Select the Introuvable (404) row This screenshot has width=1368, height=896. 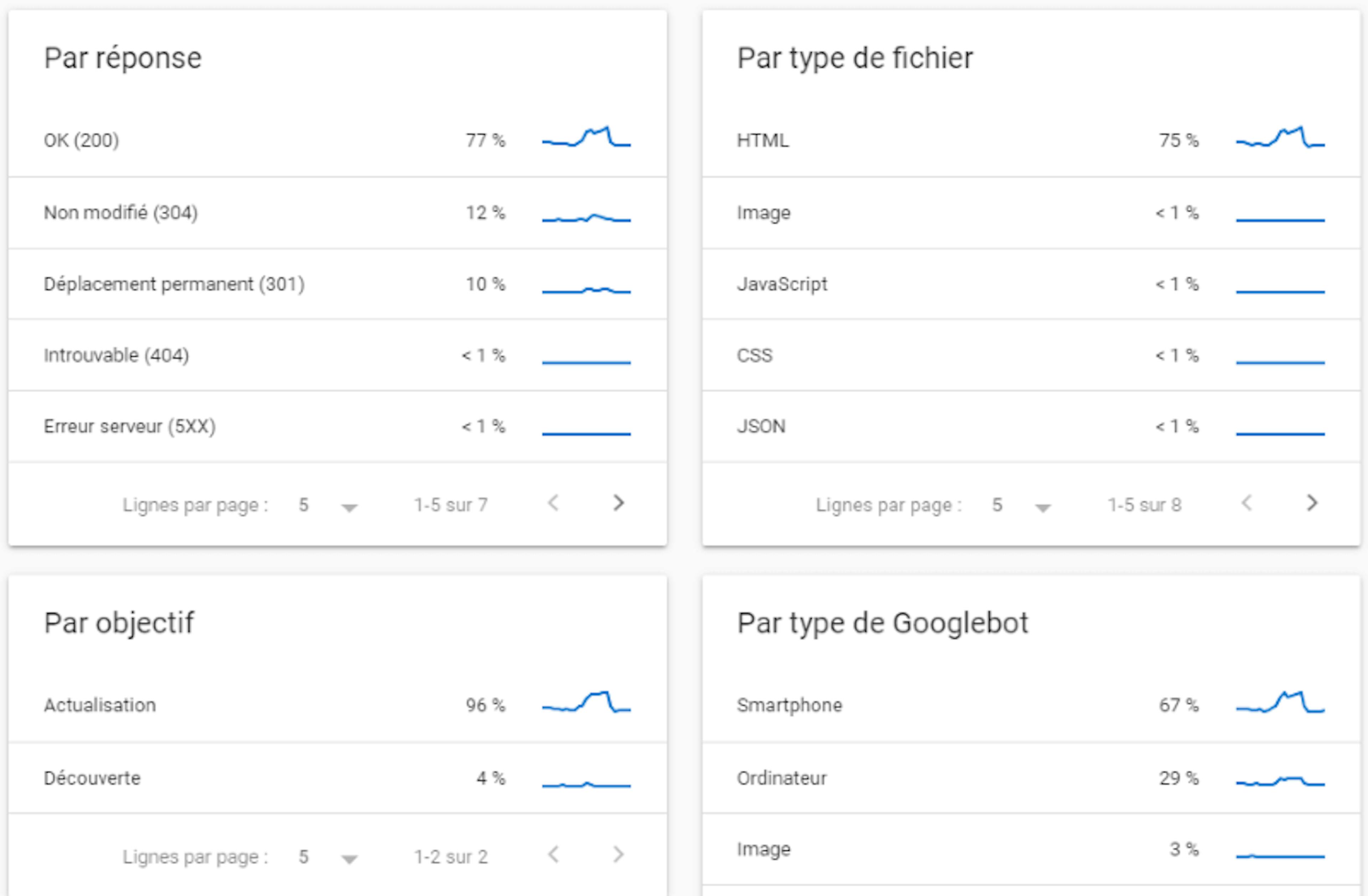(230, 354)
